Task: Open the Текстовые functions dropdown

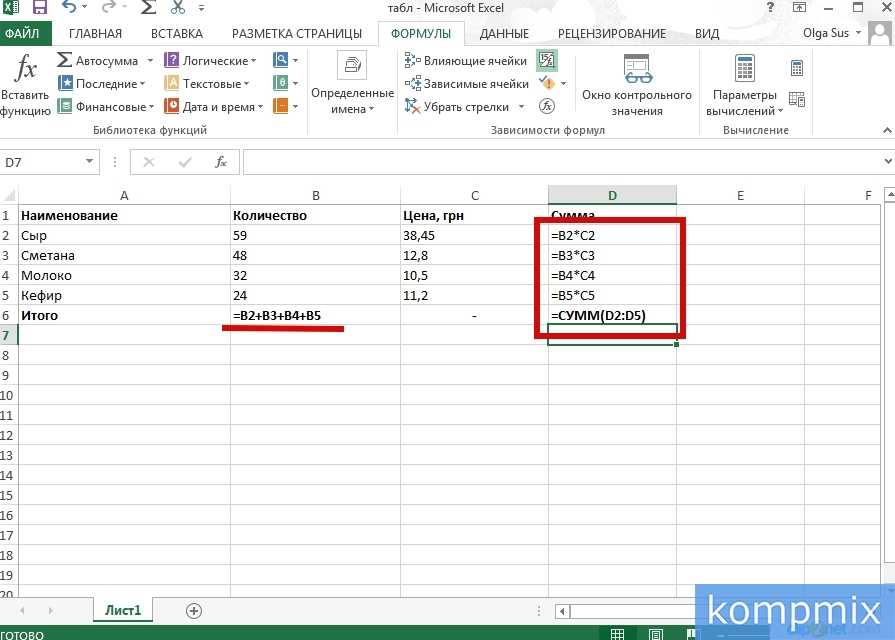Action: click(207, 84)
